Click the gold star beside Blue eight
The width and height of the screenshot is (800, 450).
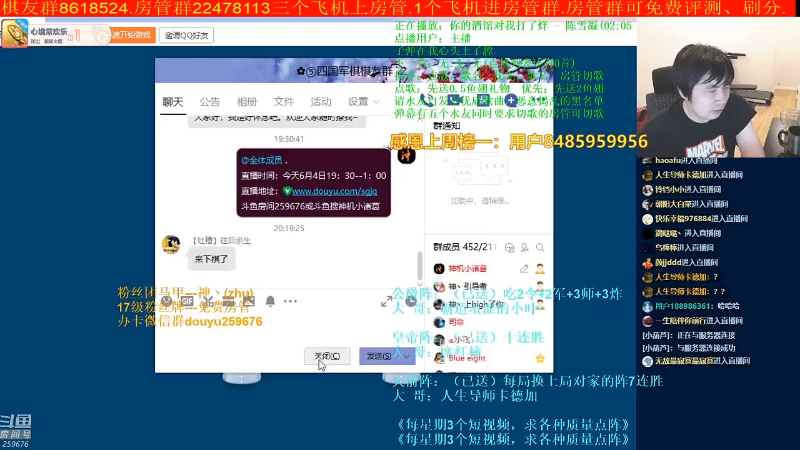click(540, 358)
